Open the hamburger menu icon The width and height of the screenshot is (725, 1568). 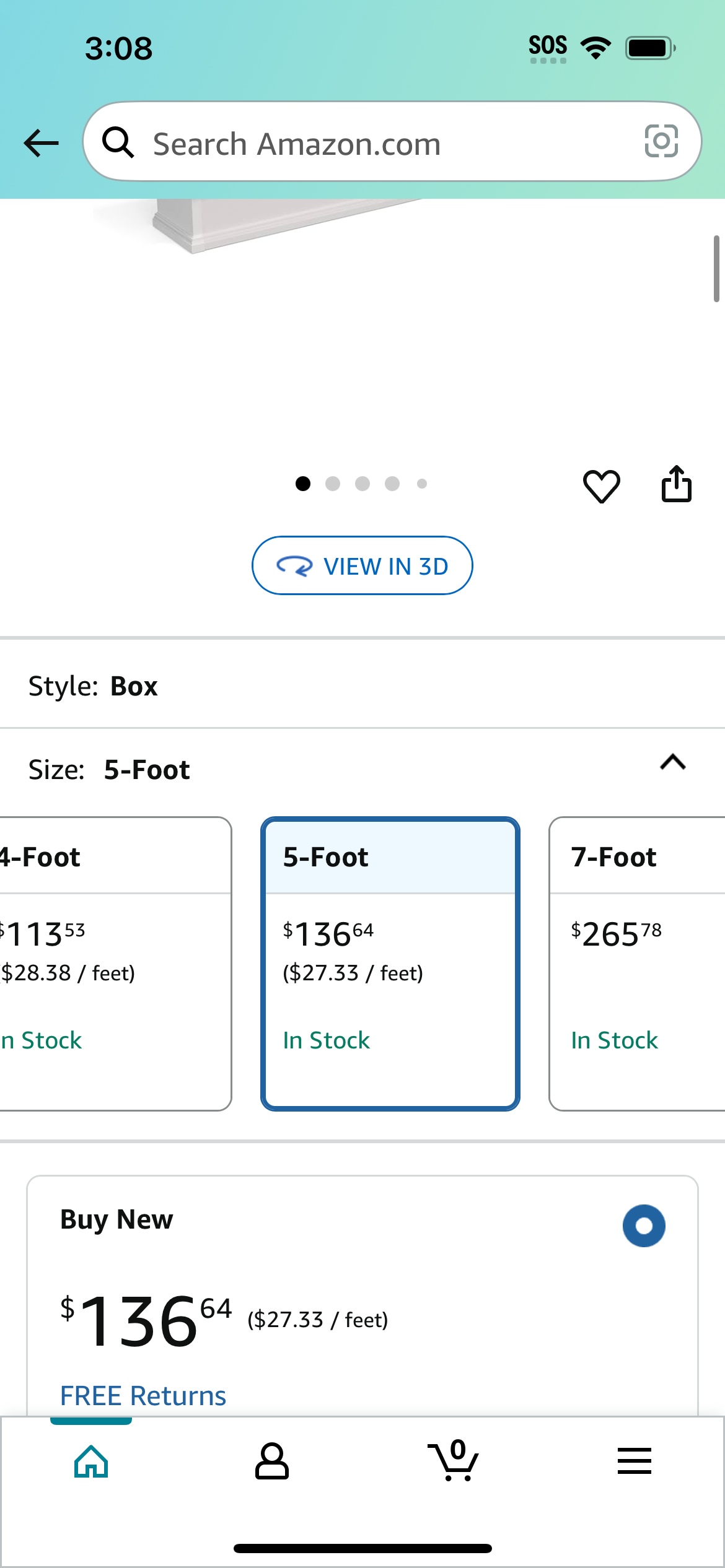(x=635, y=1461)
